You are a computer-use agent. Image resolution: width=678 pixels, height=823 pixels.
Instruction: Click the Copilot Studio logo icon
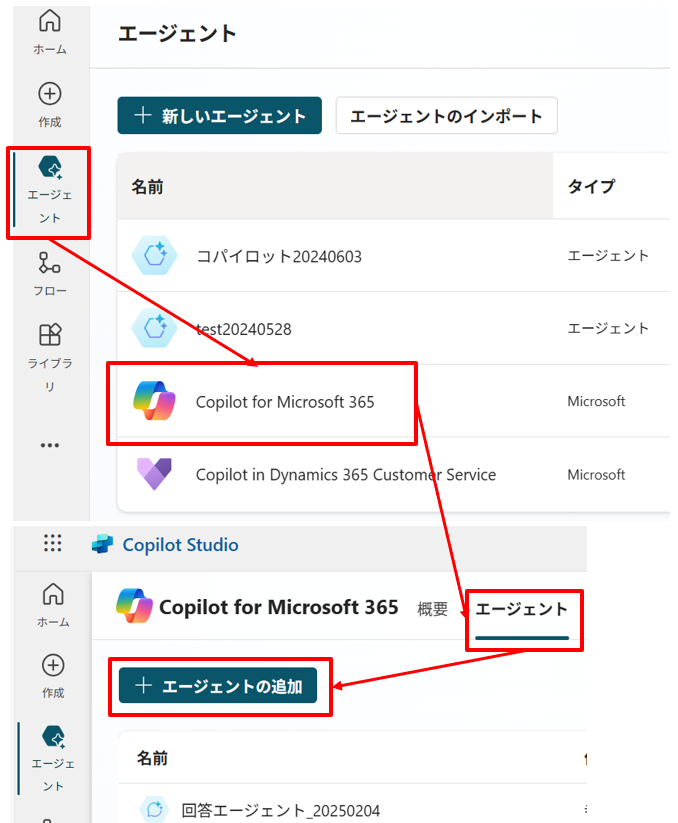102,544
